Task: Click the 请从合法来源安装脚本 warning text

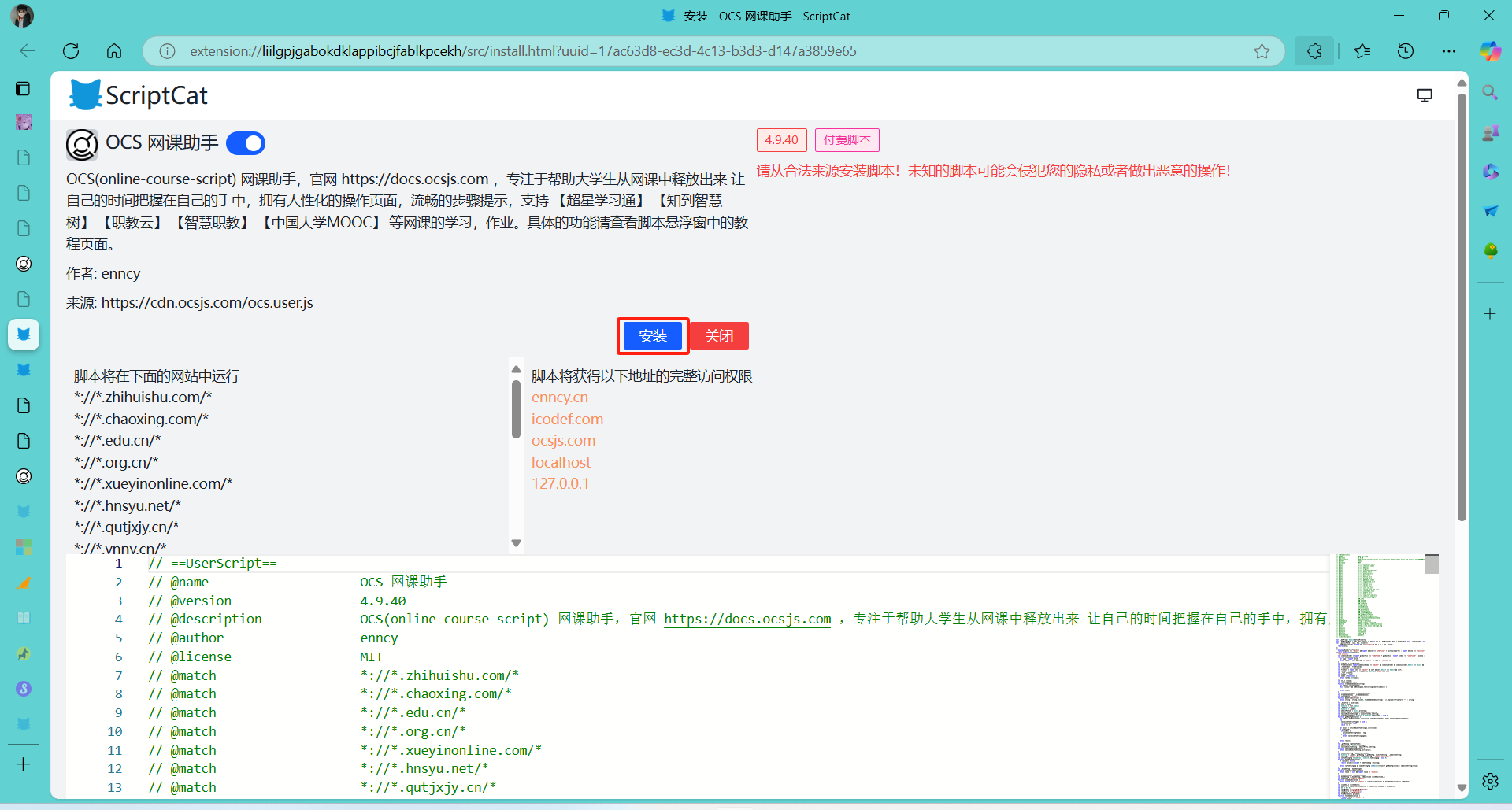Action: [x=993, y=171]
